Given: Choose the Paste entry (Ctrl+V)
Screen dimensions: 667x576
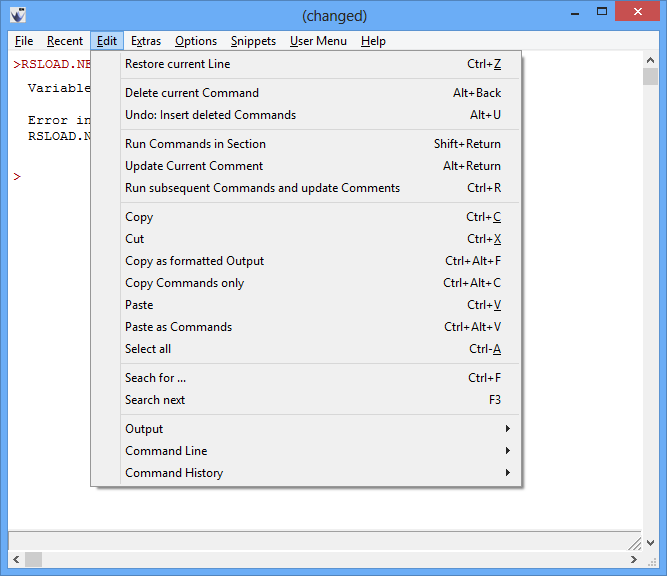Looking at the screenshot, I should 306,305.
